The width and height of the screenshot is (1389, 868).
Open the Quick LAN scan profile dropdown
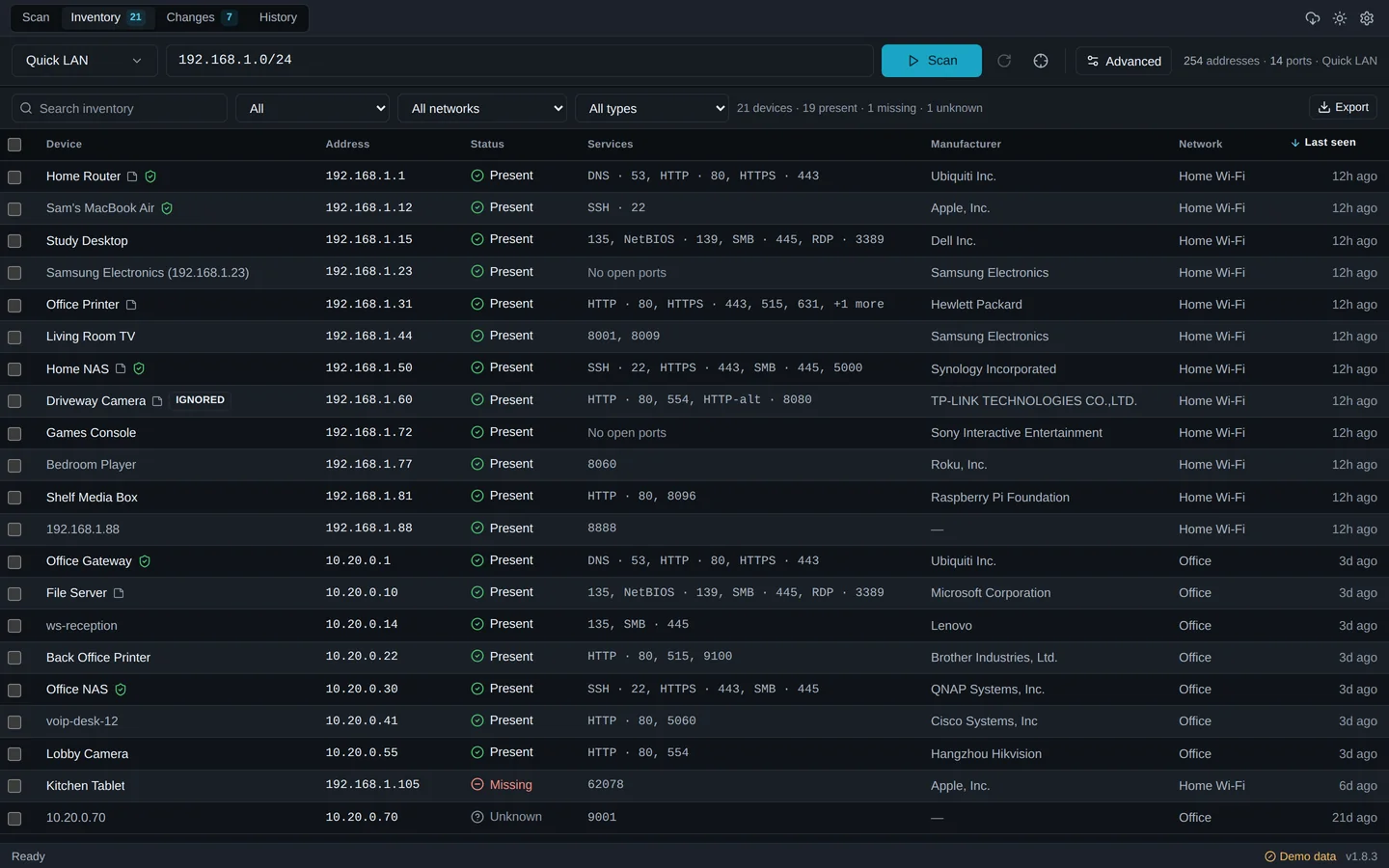click(x=84, y=61)
